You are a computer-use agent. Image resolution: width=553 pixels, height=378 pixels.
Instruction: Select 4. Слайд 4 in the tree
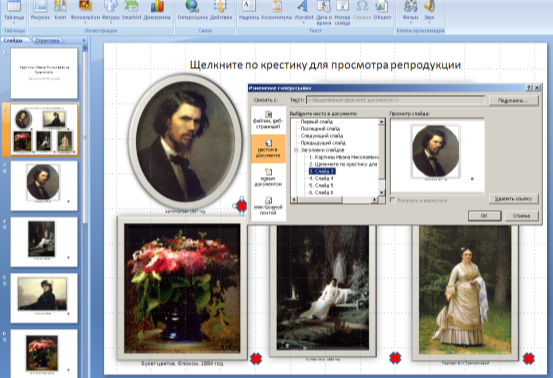[x=321, y=178]
